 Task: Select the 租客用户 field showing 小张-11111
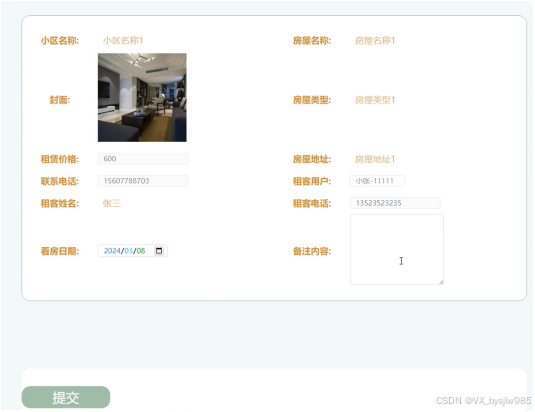click(x=377, y=181)
